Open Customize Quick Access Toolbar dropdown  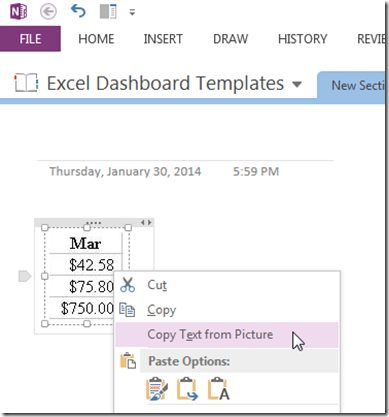(132, 13)
